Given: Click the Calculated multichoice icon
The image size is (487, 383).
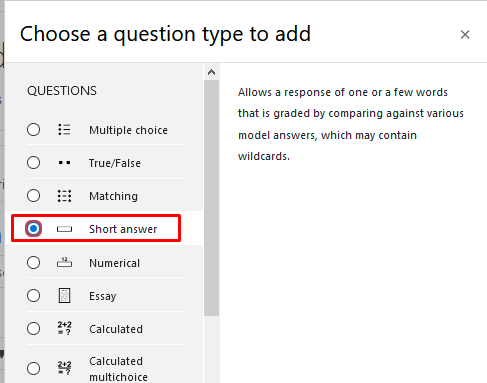Looking at the screenshot, I should tap(64, 368).
